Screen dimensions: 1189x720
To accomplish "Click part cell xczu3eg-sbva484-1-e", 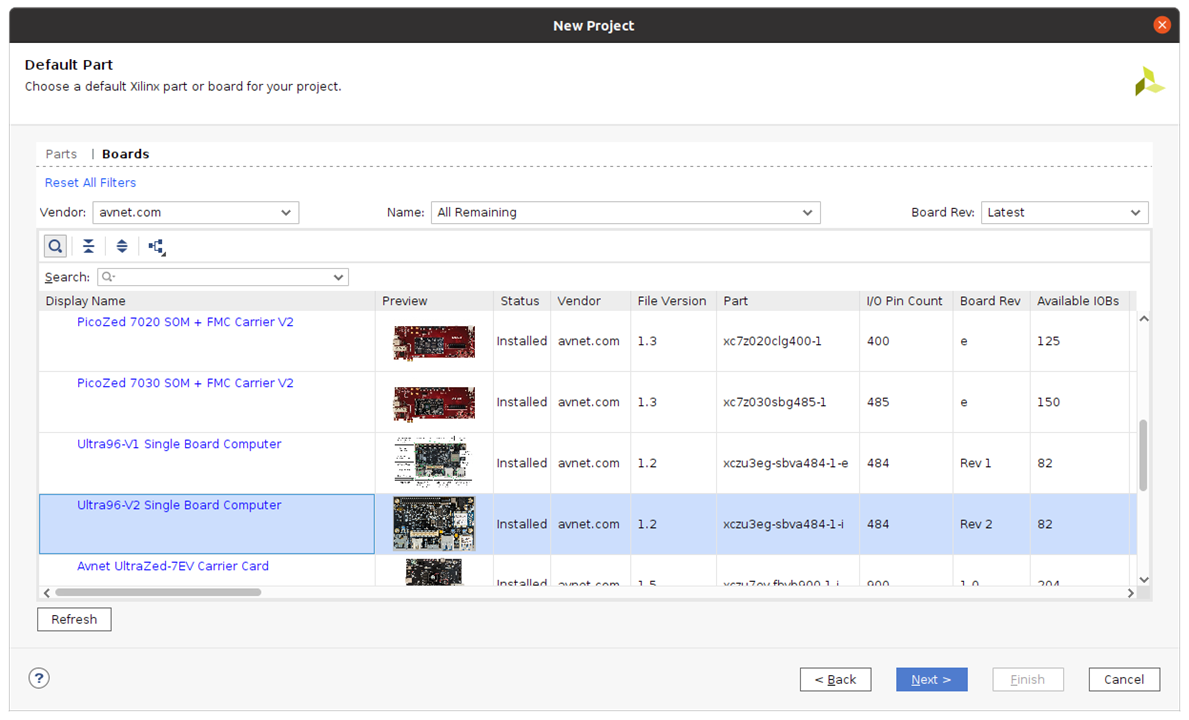I will [x=786, y=463].
